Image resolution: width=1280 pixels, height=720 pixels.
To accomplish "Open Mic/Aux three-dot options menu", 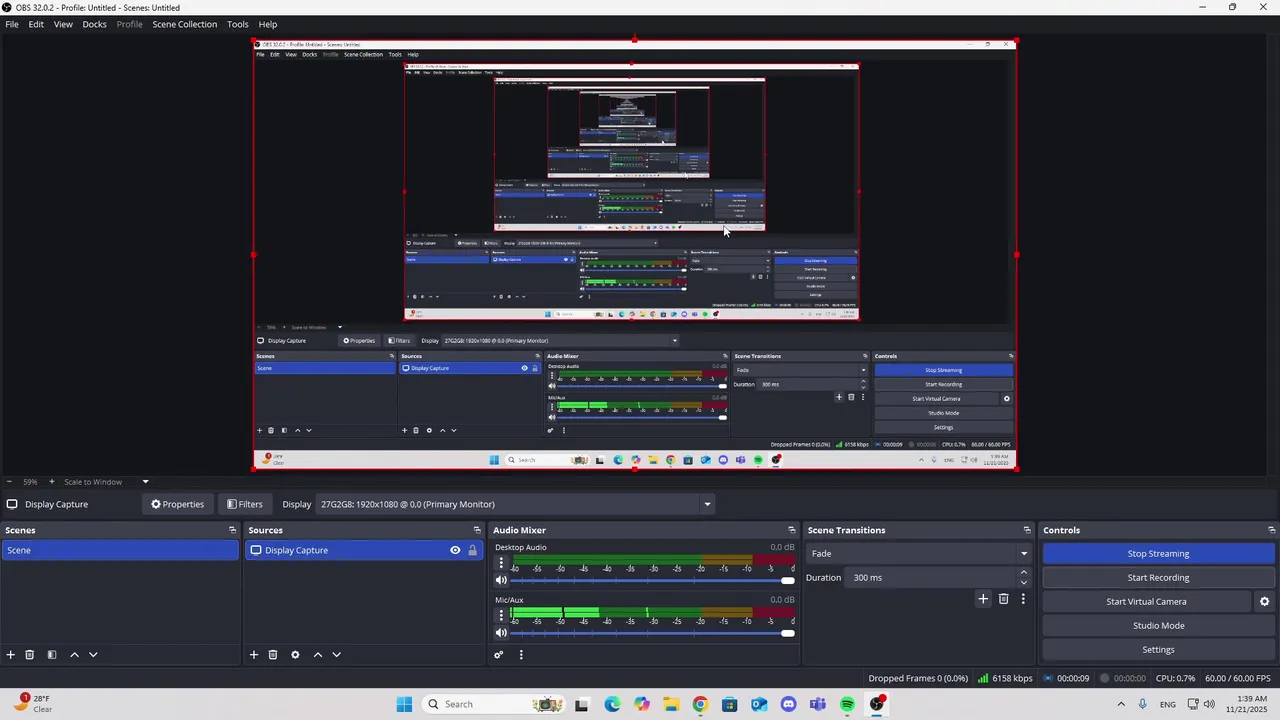I will (501, 616).
